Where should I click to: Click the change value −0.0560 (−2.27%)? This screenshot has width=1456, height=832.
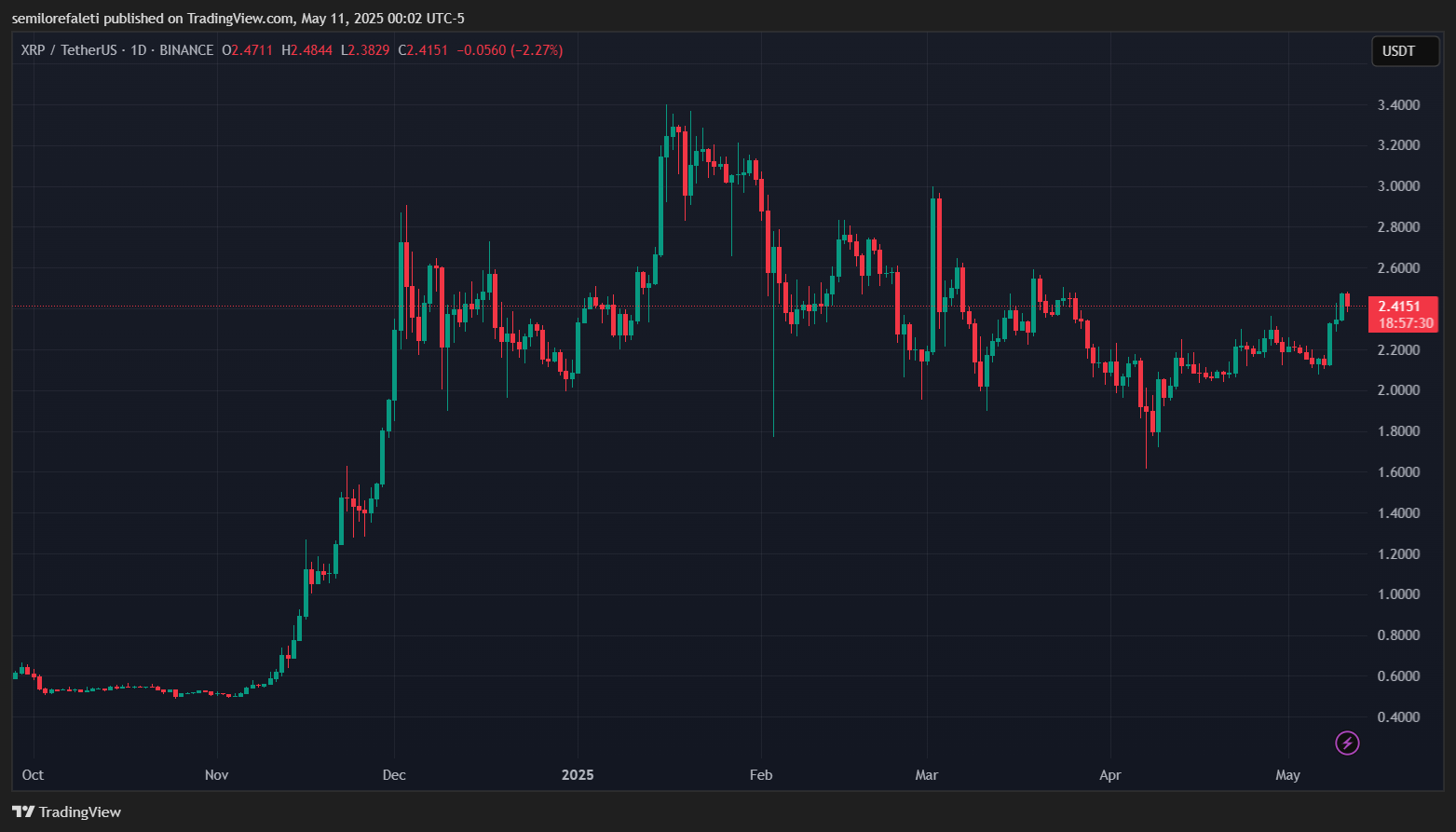pyautogui.click(x=510, y=50)
